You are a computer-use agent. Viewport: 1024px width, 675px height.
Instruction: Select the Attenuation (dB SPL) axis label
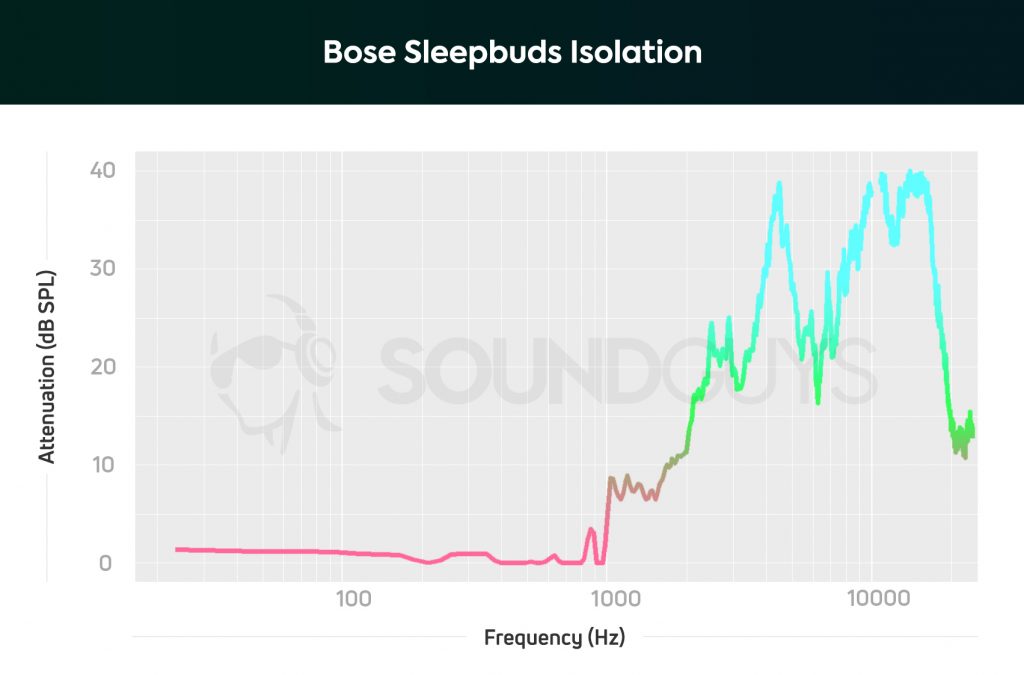[46, 366]
